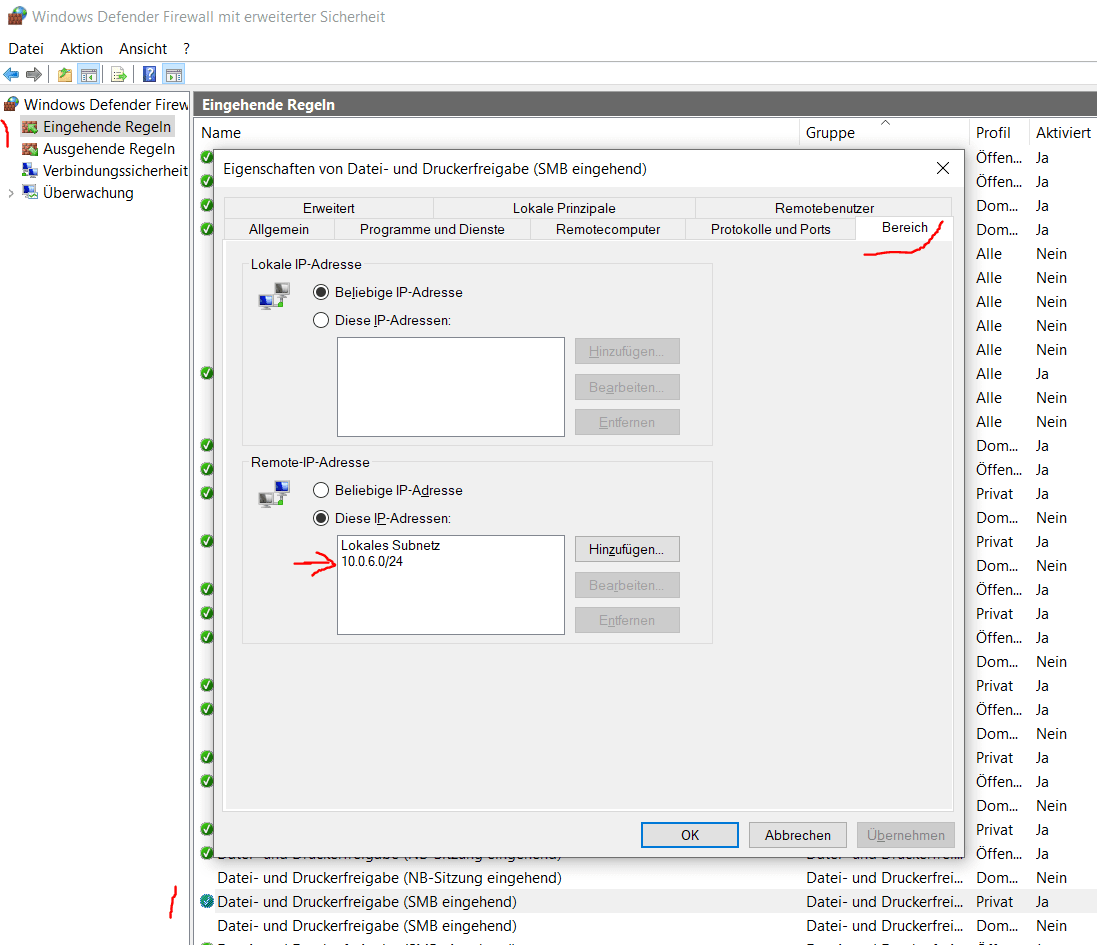Switch to the Remotecomputer tab
Image resolution: width=1097 pixels, height=945 pixels.
(x=607, y=229)
